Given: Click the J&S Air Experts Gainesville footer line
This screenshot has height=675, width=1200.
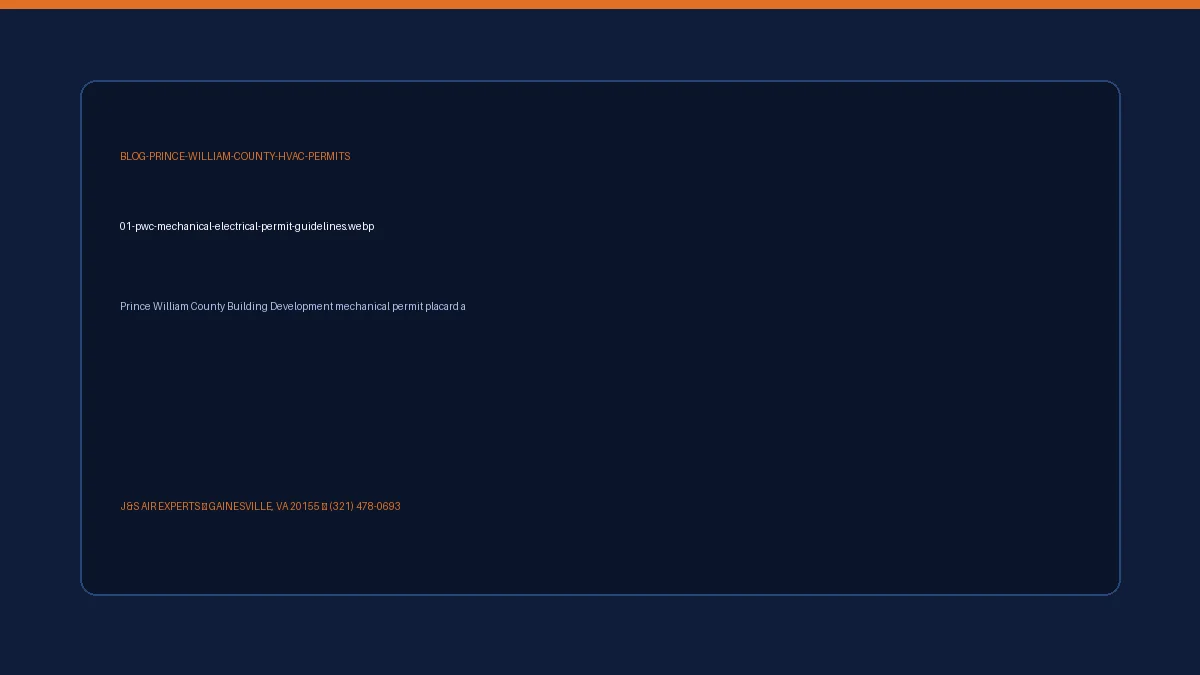Looking at the screenshot, I should (260, 507).
